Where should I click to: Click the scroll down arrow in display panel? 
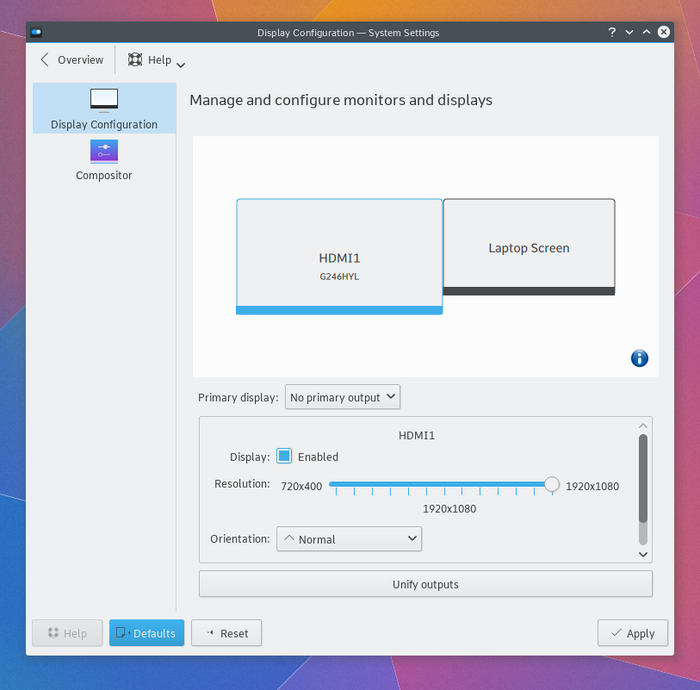pyautogui.click(x=643, y=554)
